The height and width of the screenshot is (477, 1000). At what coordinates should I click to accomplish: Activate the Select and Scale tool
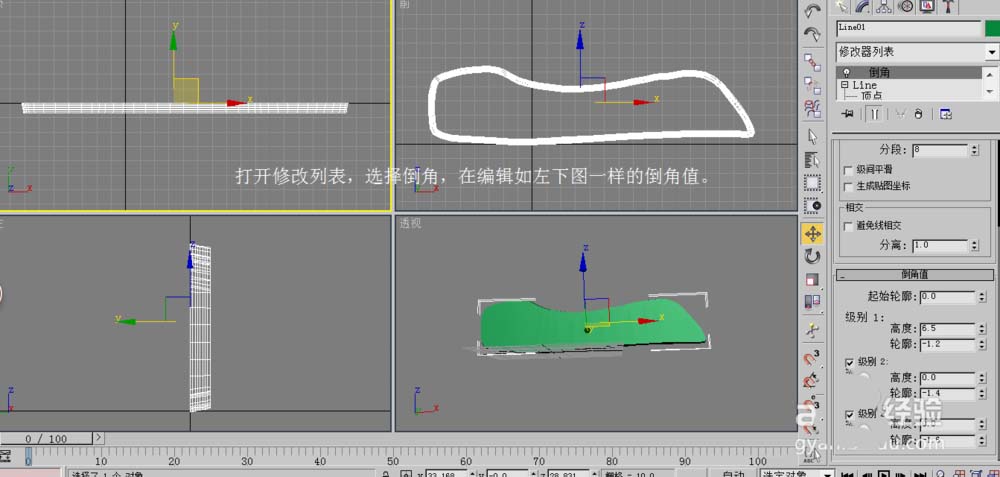tap(812, 280)
